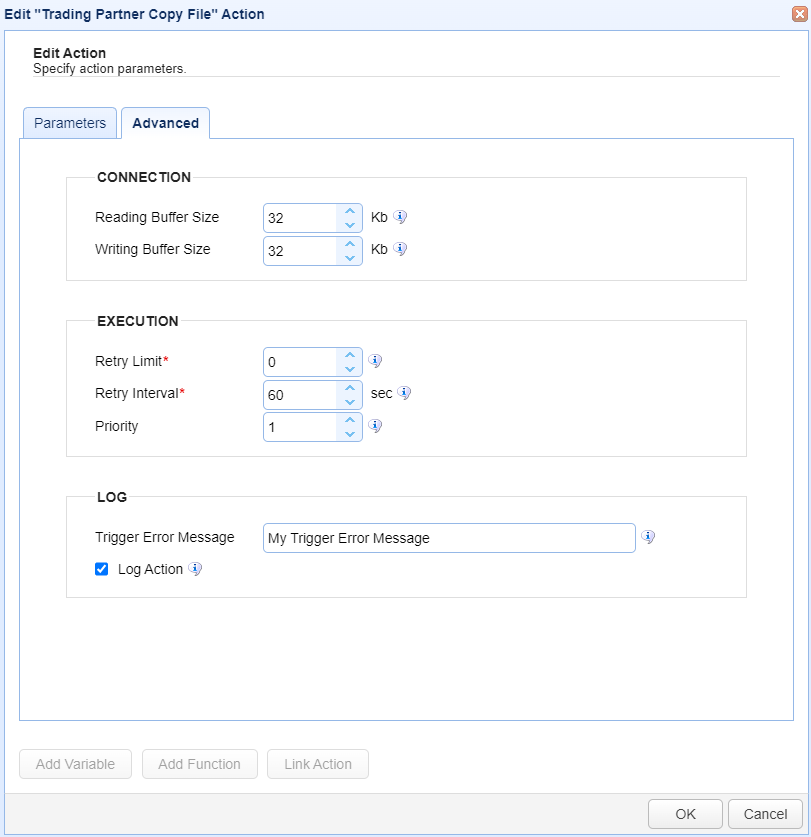Click info icon for Trigger Error Message
Viewport: 811px width, 837px height.
pos(648,536)
